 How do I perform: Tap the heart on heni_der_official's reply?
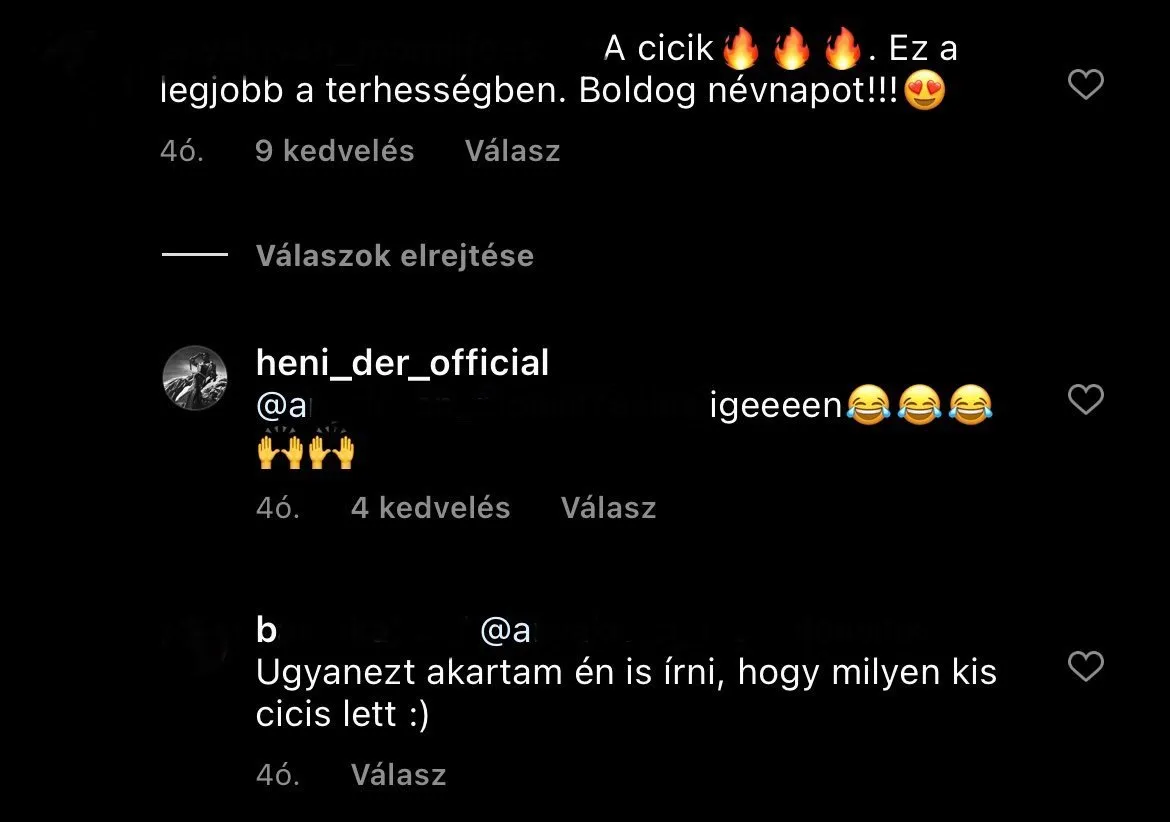[1086, 399]
